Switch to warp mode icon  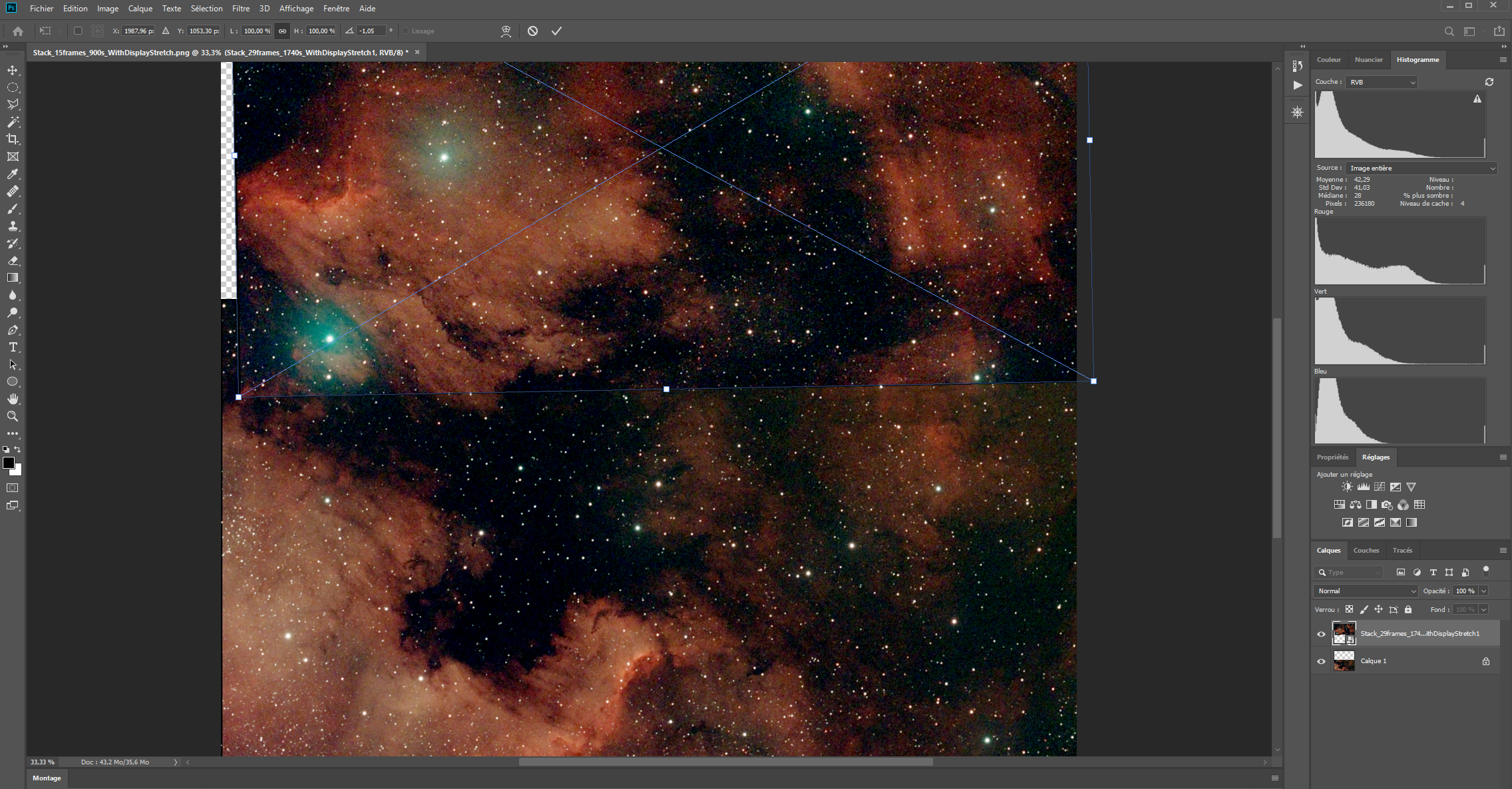[x=506, y=31]
